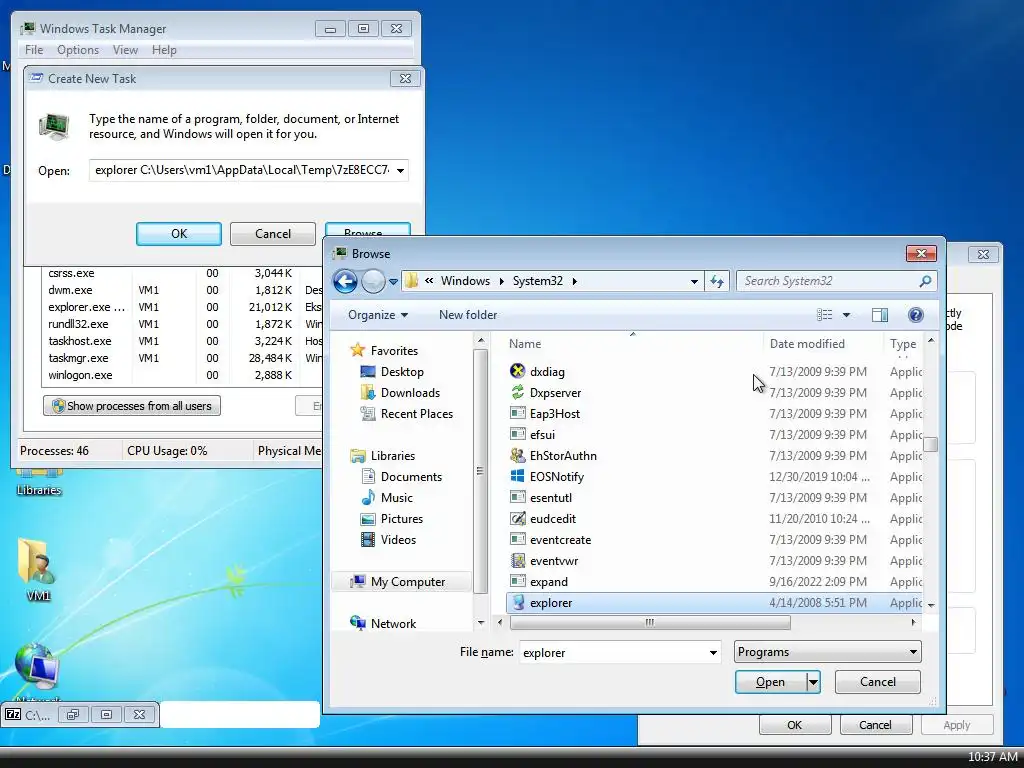Open the Programs file type dropdown
Screen dimensions: 1024x768
pos(827,652)
